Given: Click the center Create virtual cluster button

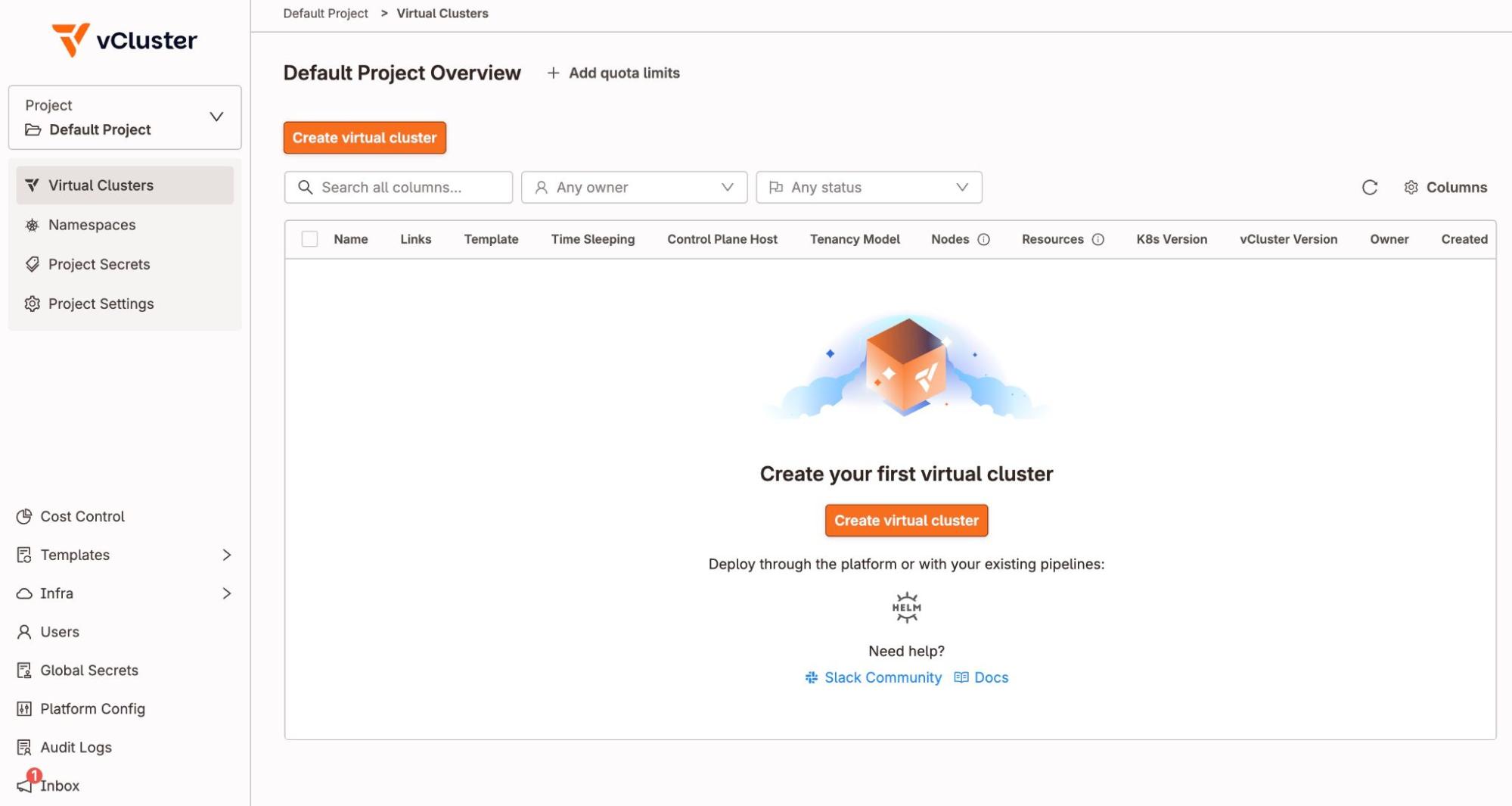Looking at the screenshot, I should click(906, 521).
